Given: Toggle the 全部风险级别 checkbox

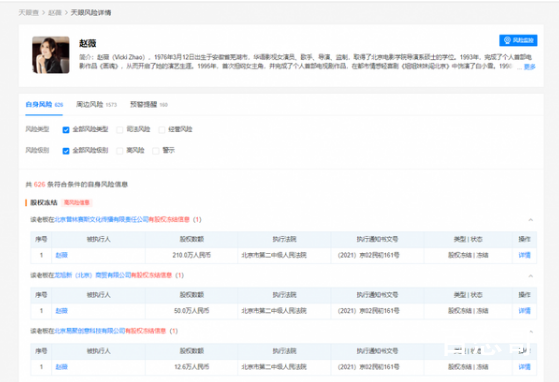Looking at the screenshot, I should tap(66, 151).
